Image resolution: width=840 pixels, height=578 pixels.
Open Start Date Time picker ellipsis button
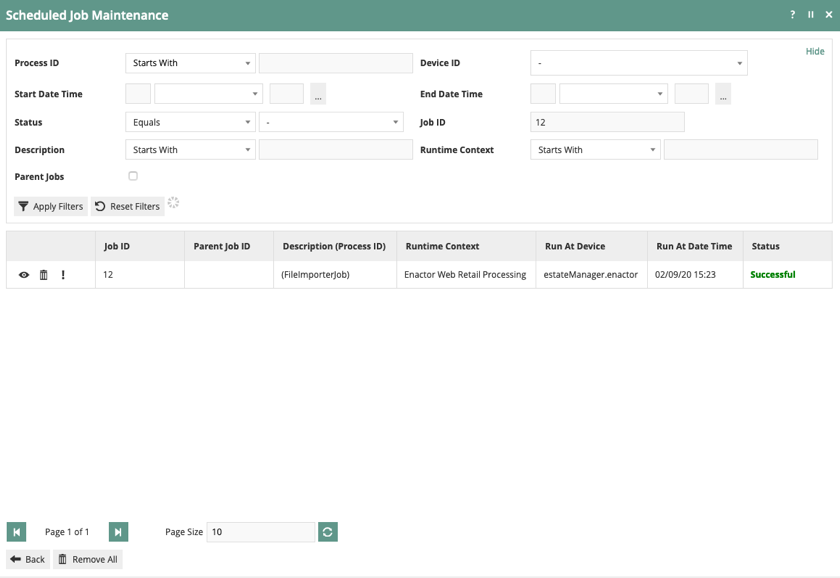pyautogui.click(x=318, y=94)
